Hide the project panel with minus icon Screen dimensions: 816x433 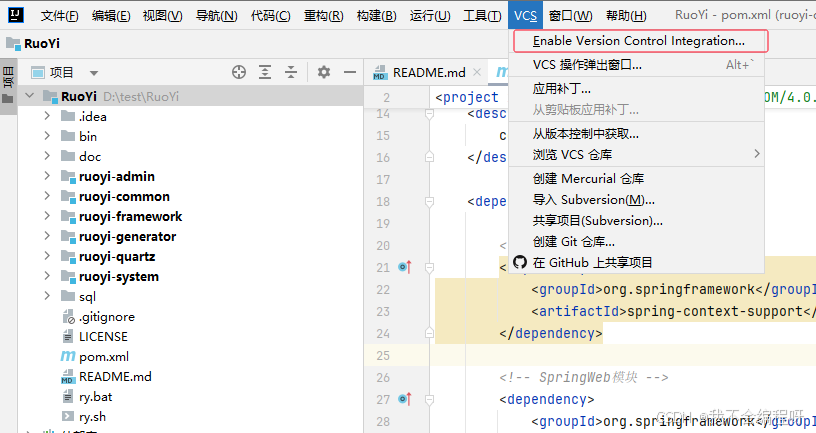tap(350, 72)
